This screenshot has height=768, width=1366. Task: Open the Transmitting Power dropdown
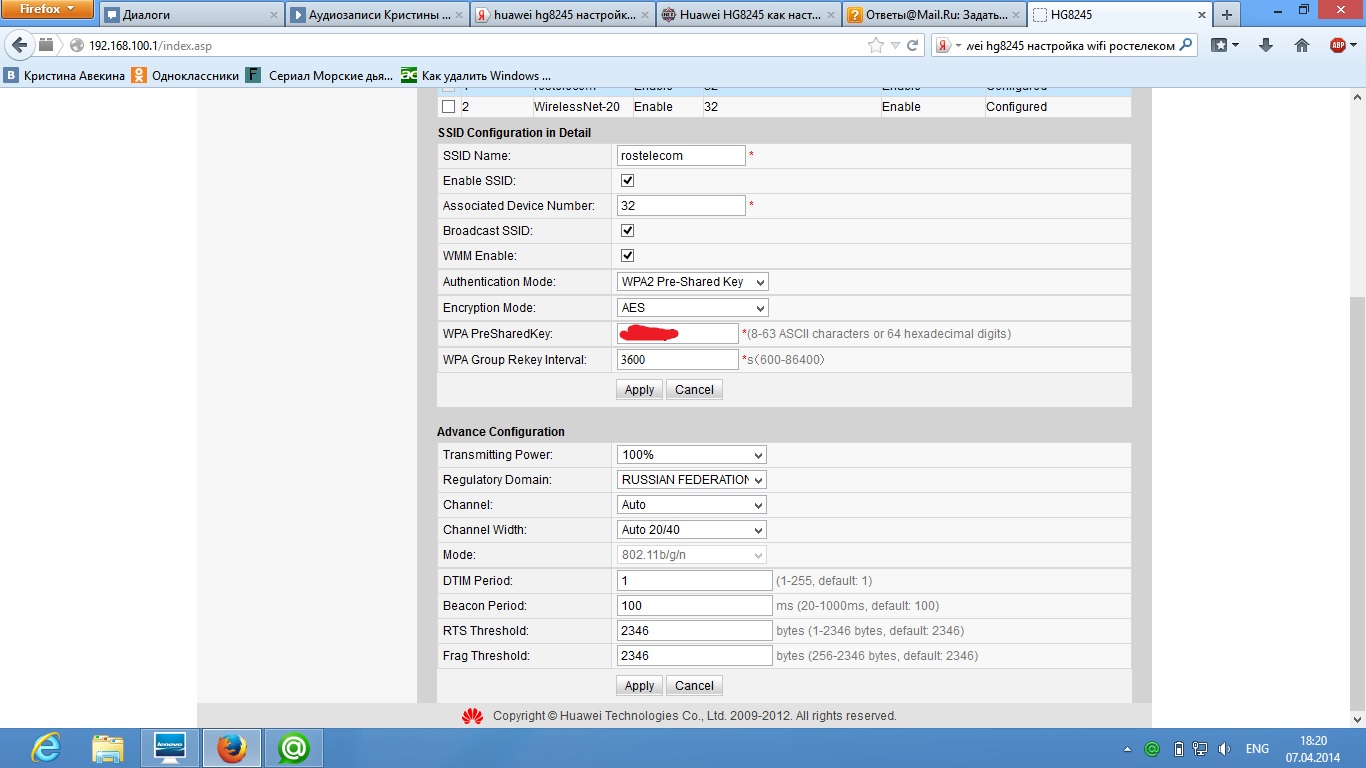click(x=692, y=455)
